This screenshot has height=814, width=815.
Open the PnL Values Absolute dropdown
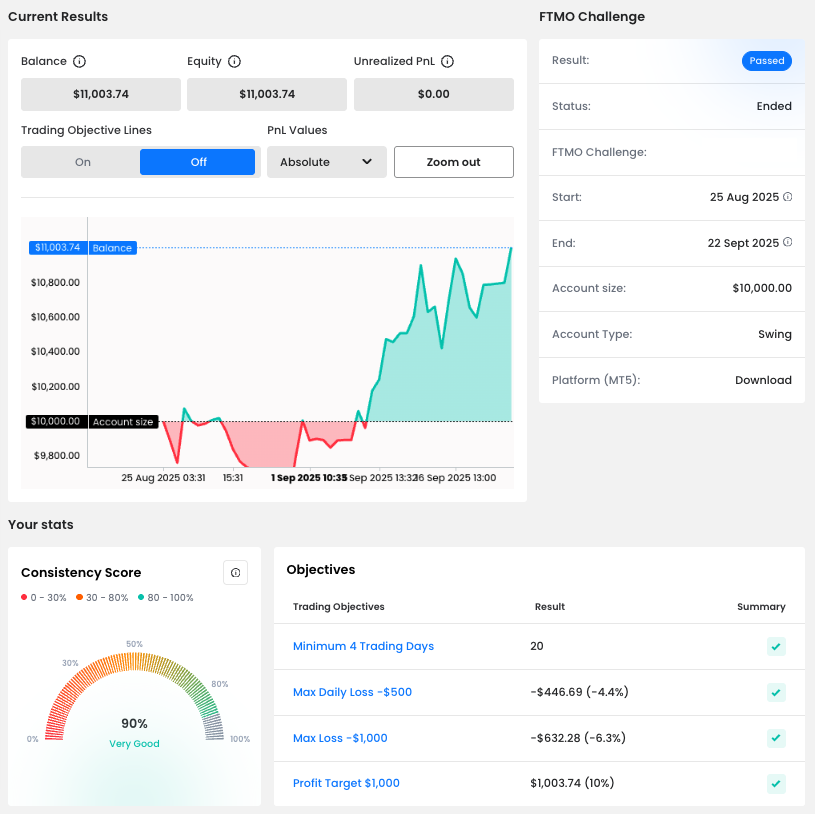[x=326, y=162]
